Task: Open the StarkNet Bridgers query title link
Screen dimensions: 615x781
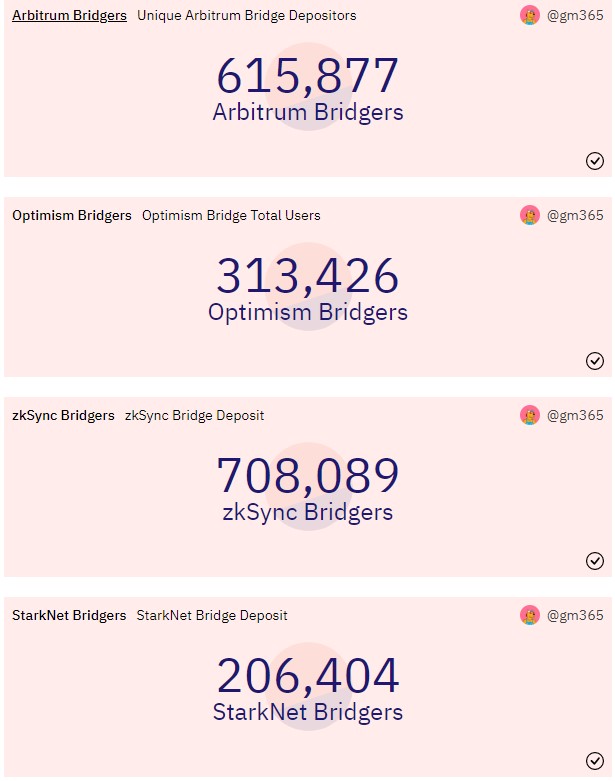Action: [69, 615]
